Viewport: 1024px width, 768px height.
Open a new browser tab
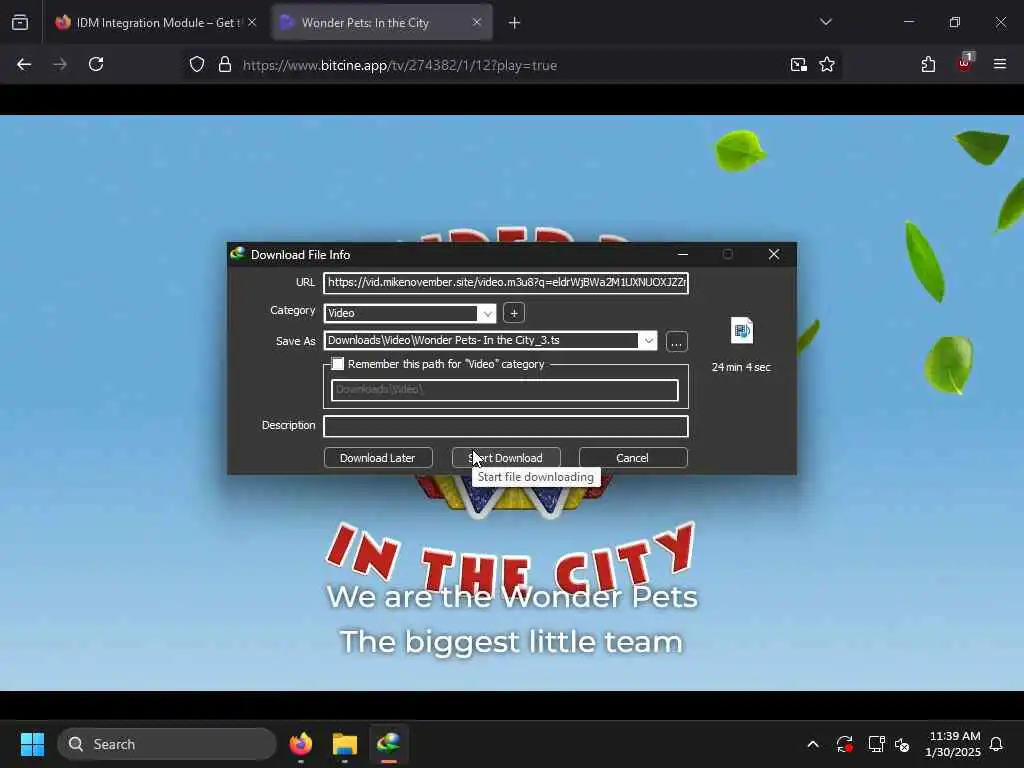coord(514,23)
